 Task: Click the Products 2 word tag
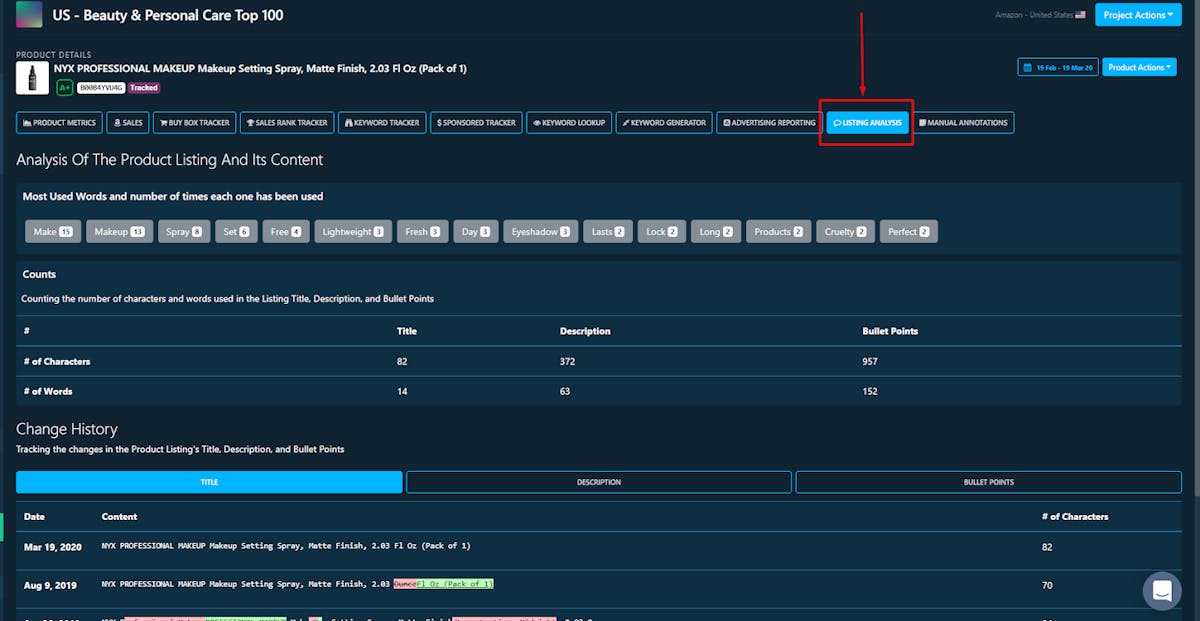pyautogui.click(x=778, y=232)
